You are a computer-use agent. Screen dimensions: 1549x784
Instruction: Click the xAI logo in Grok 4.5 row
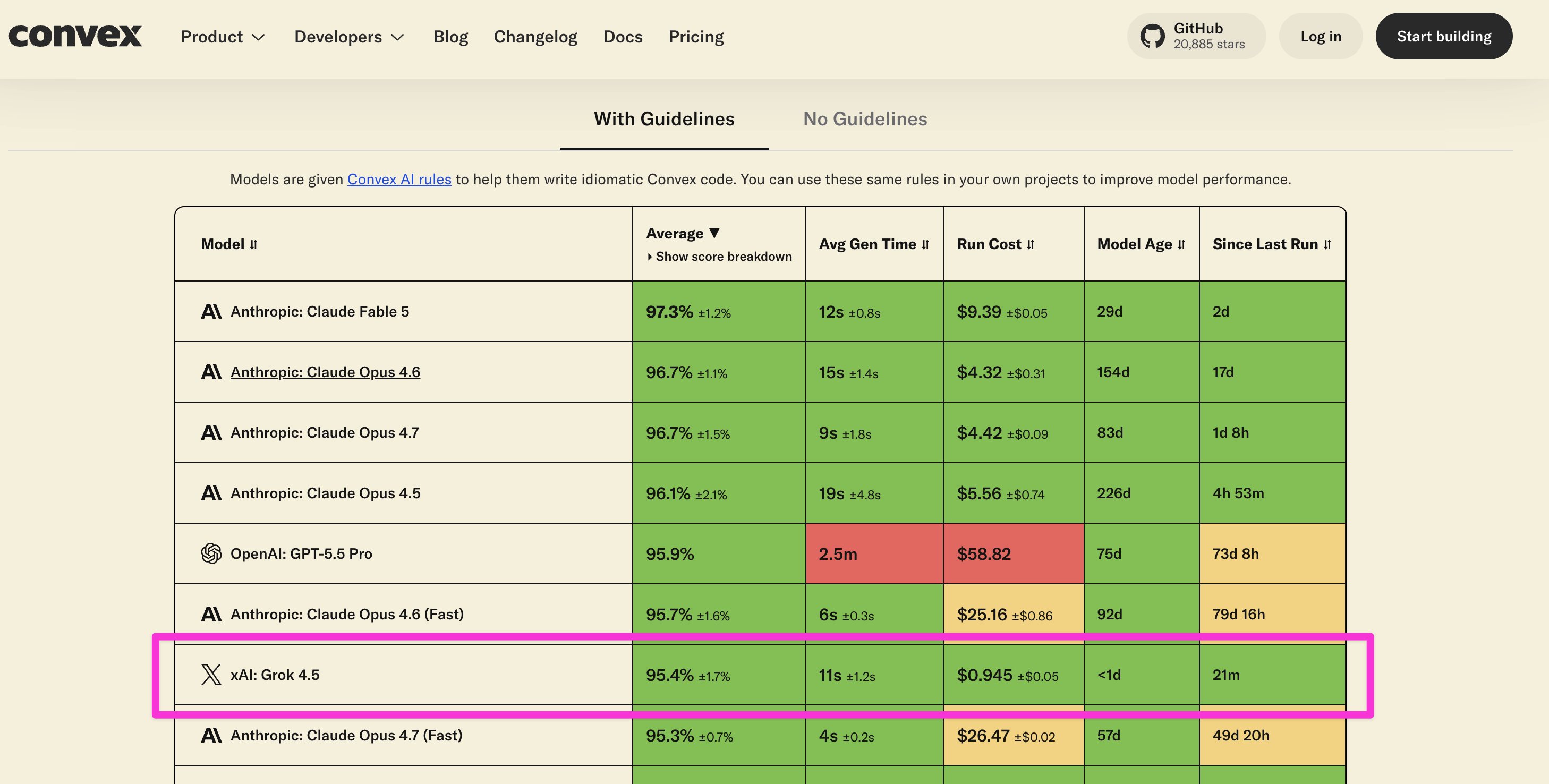pyautogui.click(x=211, y=675)
